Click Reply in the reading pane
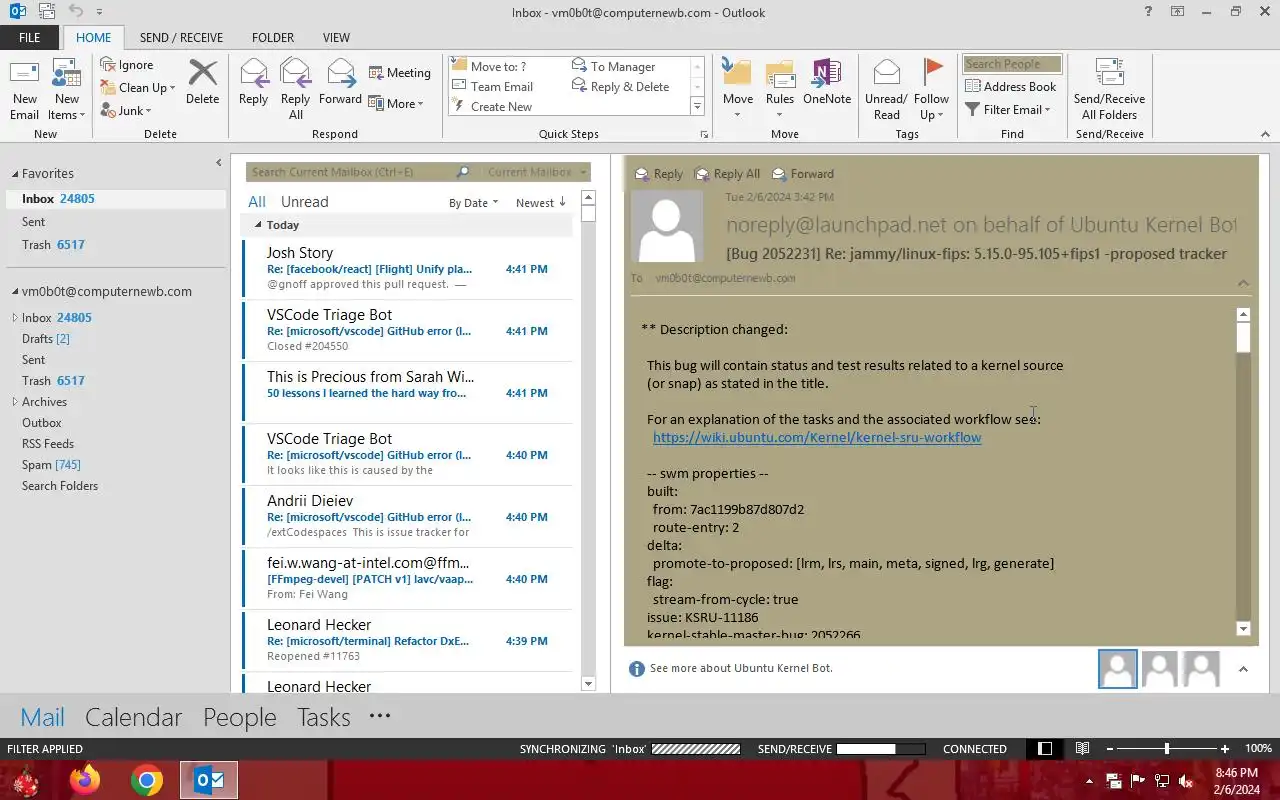 tap(659, 174)
